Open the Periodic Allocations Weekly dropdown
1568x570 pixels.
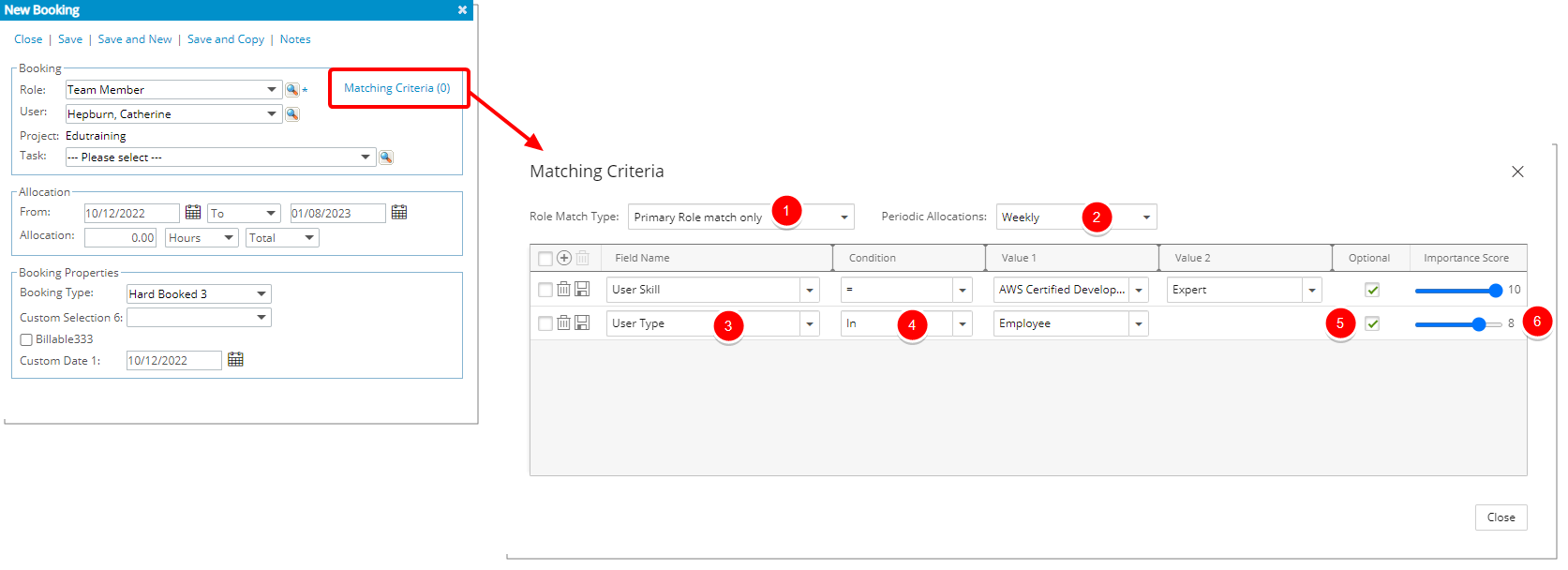point(1076,217)
